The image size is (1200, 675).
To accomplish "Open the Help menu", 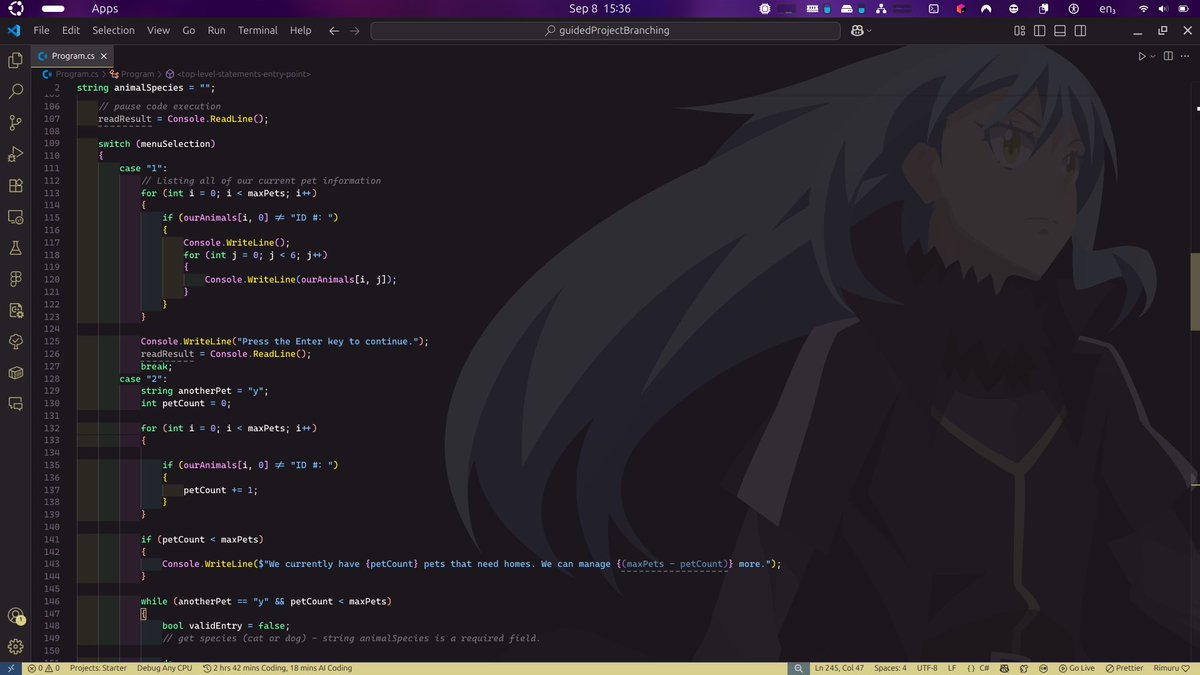I will 301,30.
